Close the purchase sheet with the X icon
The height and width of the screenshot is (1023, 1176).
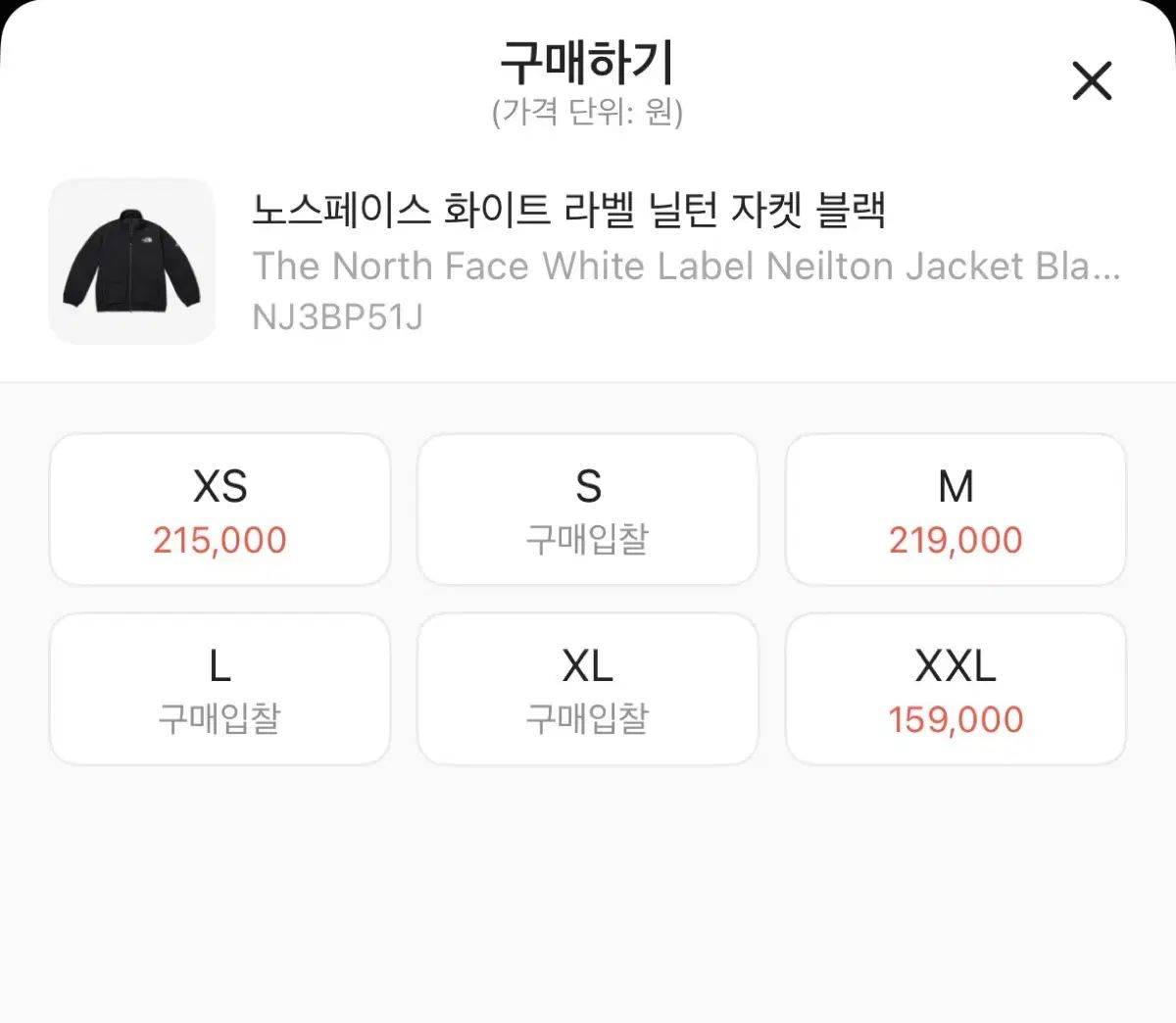(1091, 80)
